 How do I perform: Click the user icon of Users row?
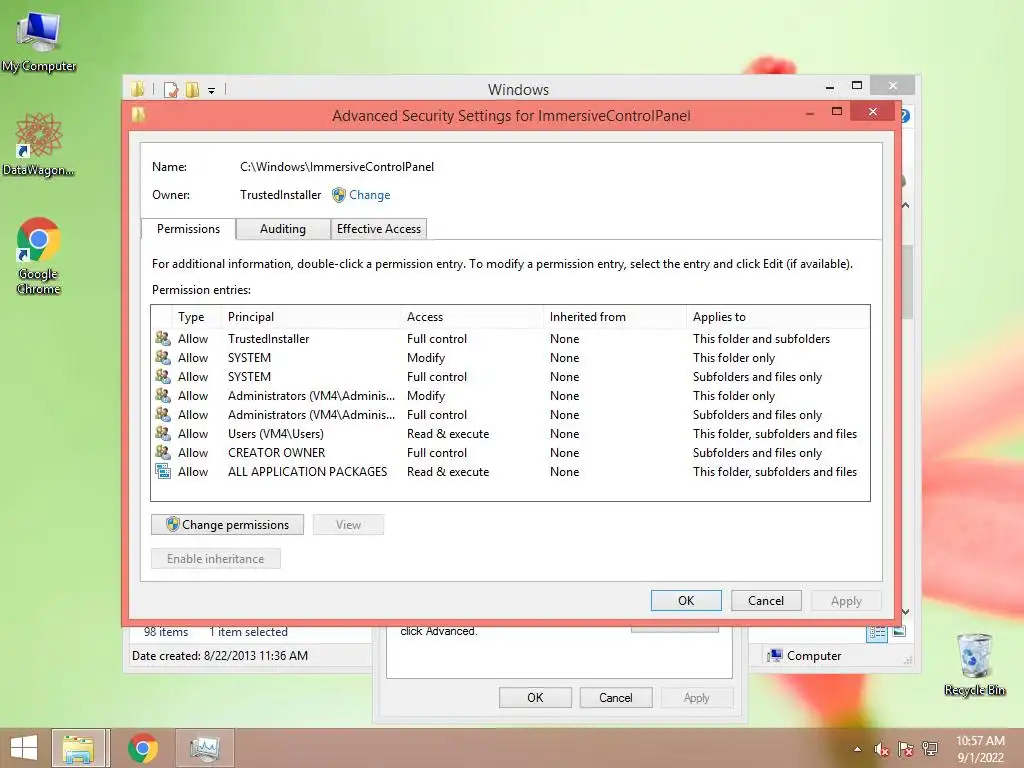tap(163, 433)
